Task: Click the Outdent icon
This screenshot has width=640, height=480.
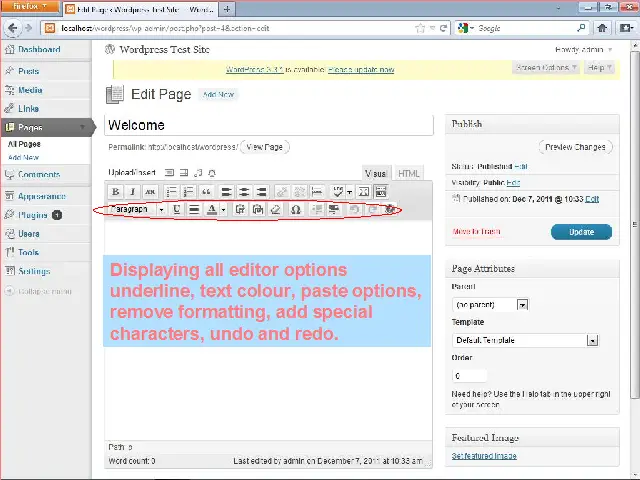Action: [317, 209]
